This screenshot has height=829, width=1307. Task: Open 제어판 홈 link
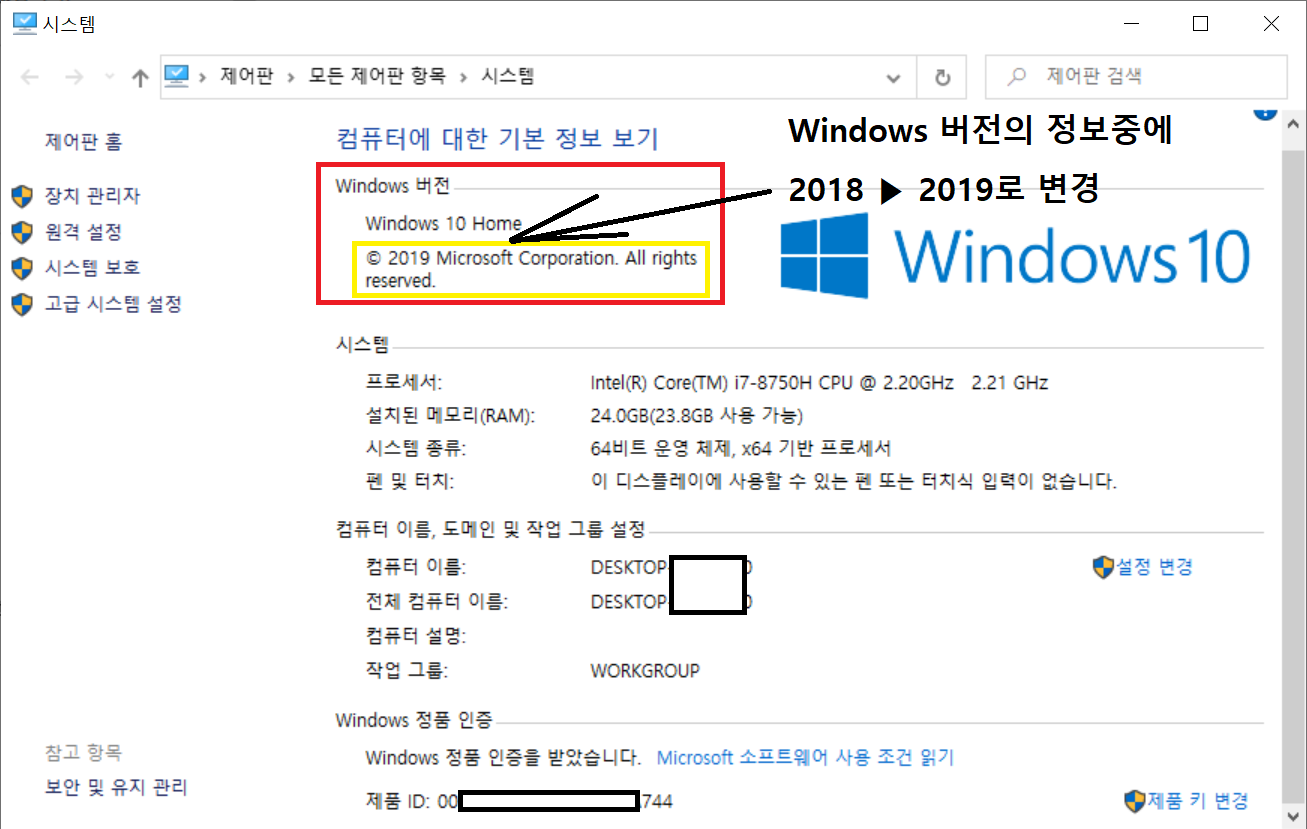pos(83,142)
